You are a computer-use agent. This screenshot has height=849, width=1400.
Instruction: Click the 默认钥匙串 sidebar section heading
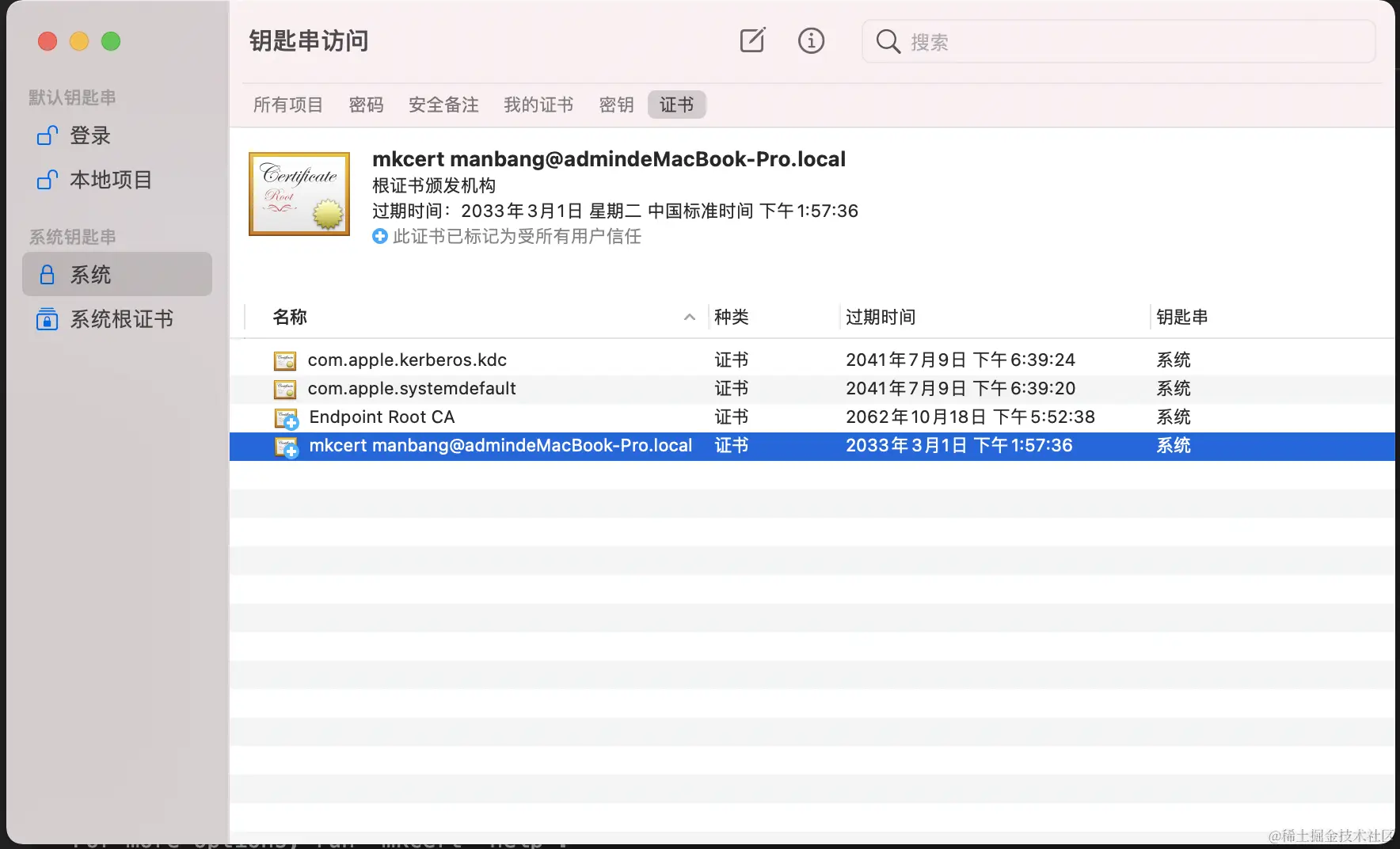point(72,97)
